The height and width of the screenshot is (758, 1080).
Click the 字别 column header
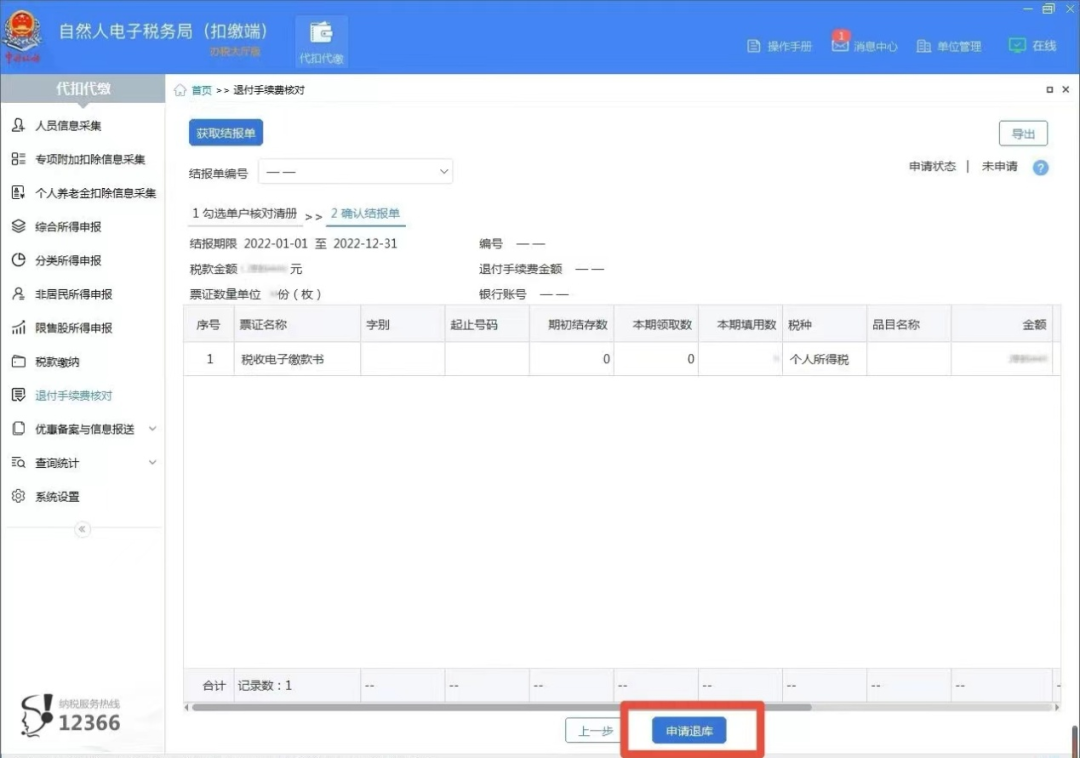pos(402,324)
